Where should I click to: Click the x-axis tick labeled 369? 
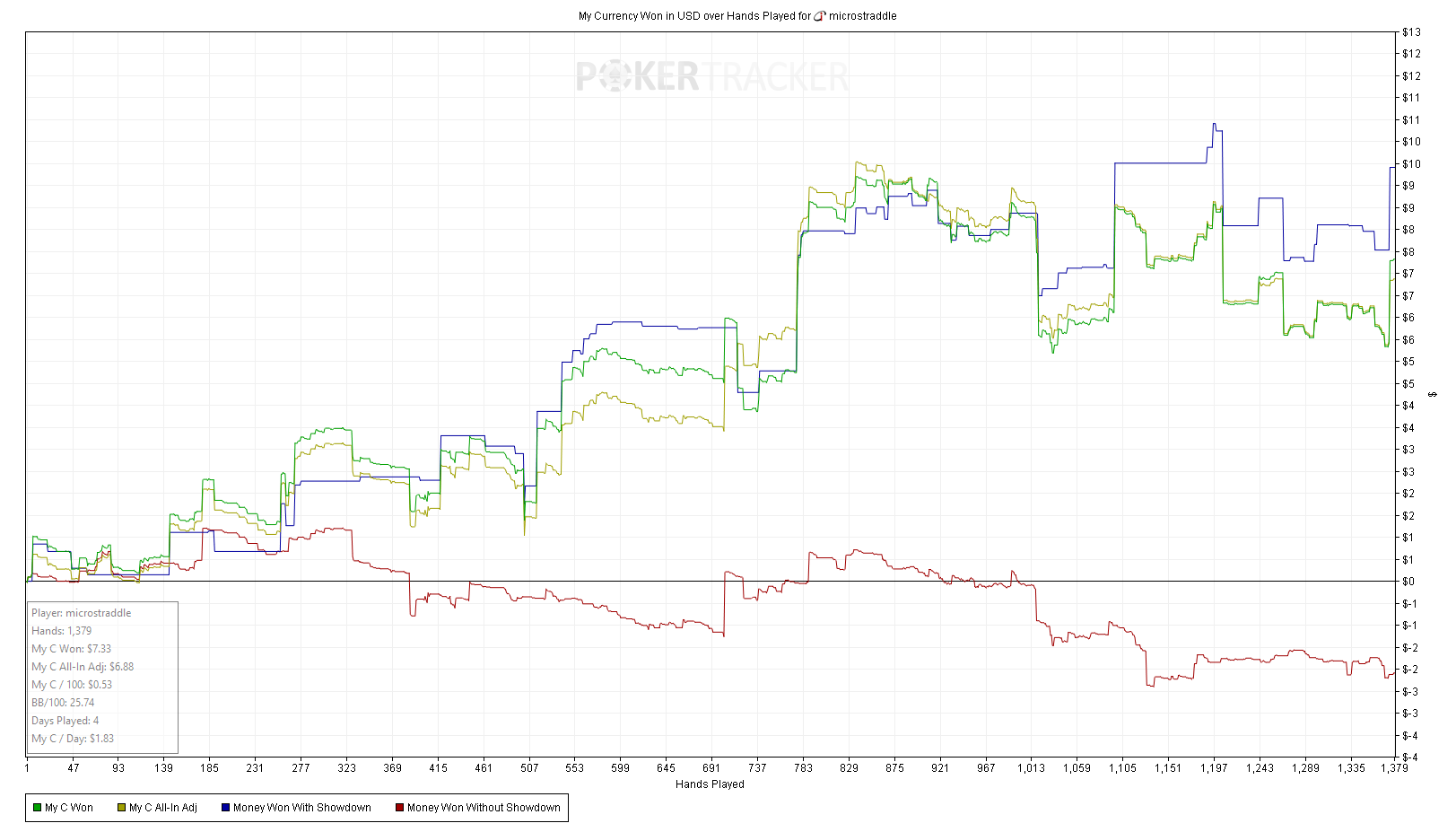[x=392, y=768]
